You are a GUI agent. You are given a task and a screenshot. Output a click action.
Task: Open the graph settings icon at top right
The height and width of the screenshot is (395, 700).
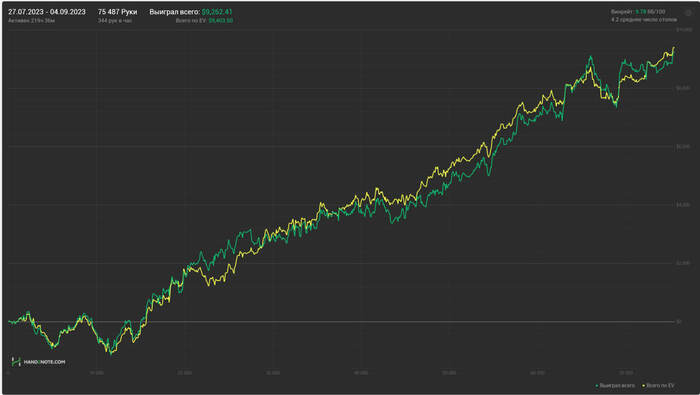pyautogui.click(x=688, y=13)
